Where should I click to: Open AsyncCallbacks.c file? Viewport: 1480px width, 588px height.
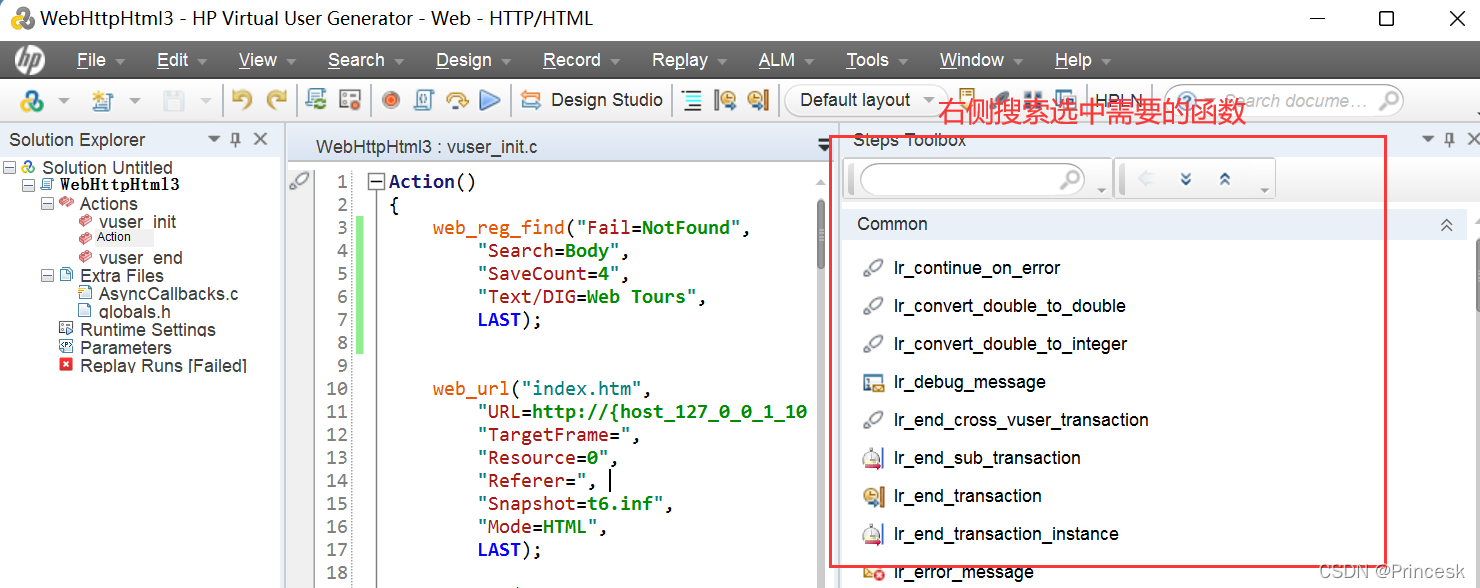pos(168,293)
